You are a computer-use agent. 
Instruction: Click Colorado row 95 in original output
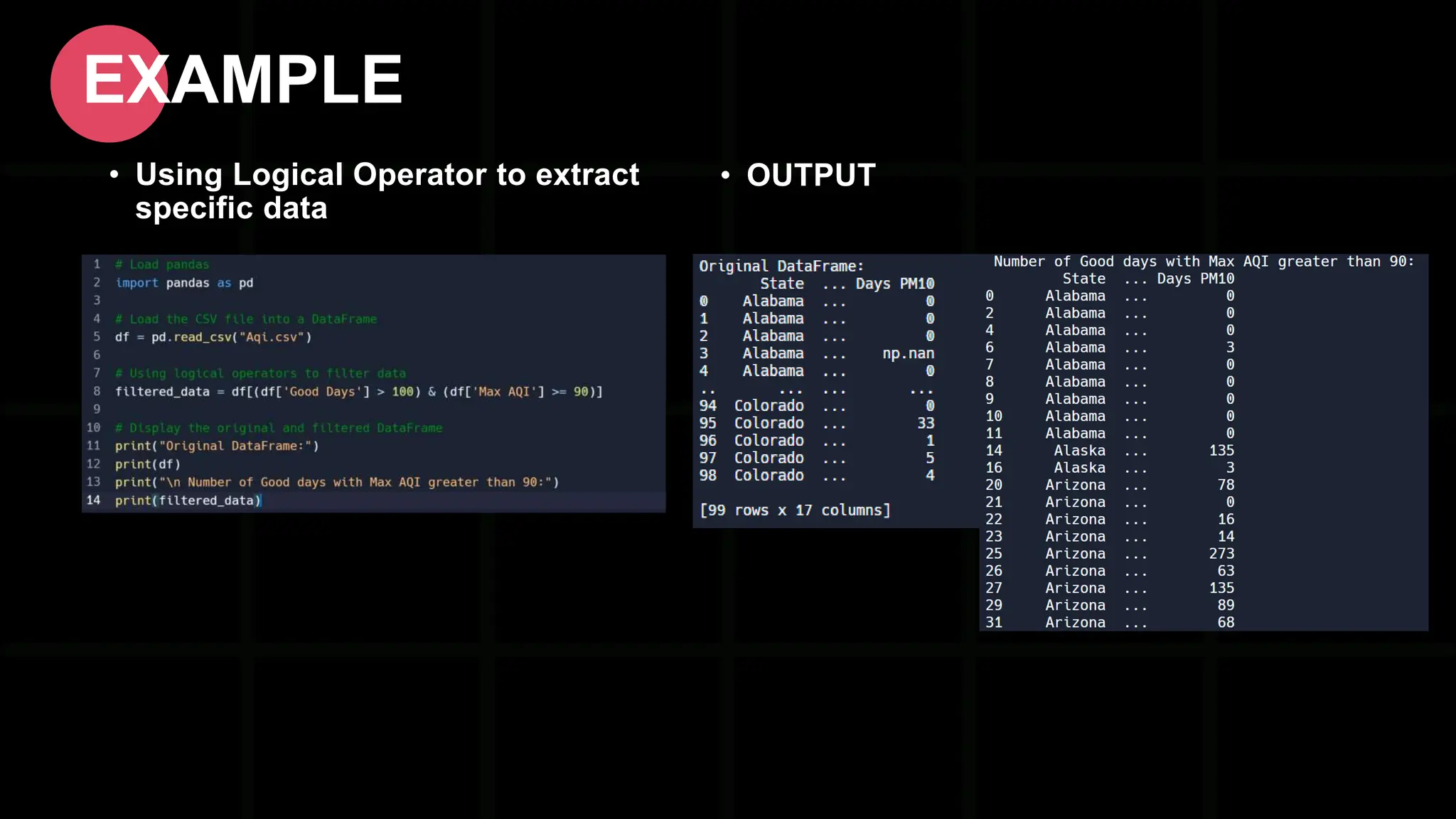tap(769, 423)
